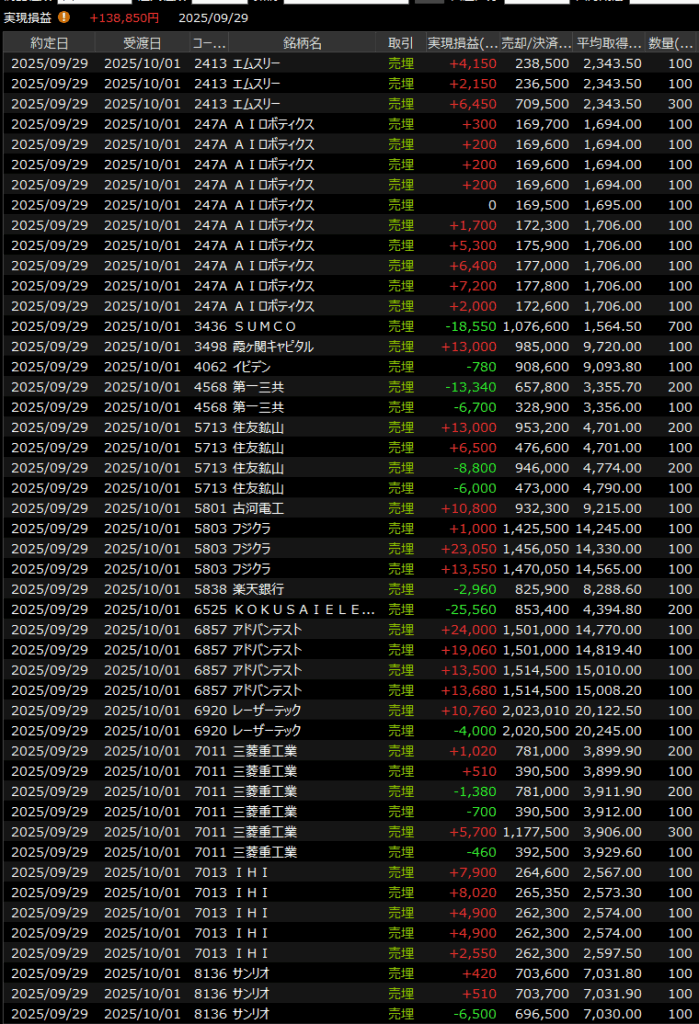
Task: Click the 取引 column header
Action: point(400,43)
